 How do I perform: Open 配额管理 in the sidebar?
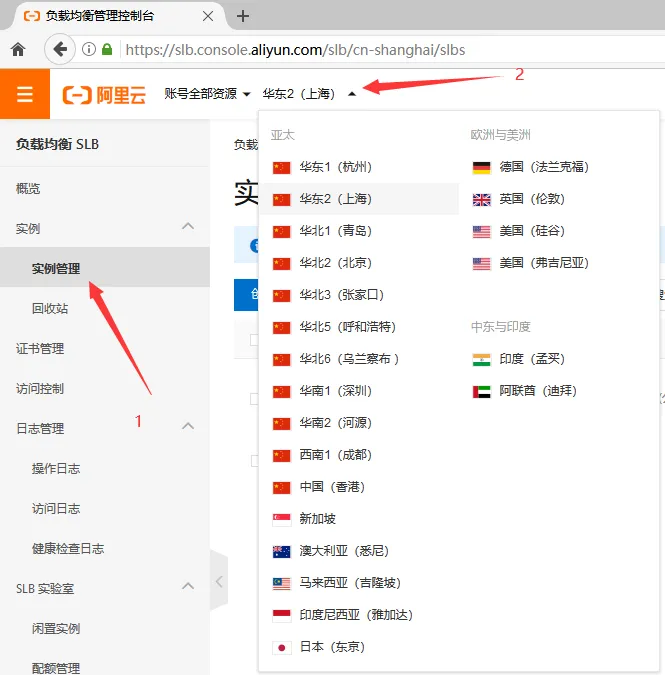[56, 668]
